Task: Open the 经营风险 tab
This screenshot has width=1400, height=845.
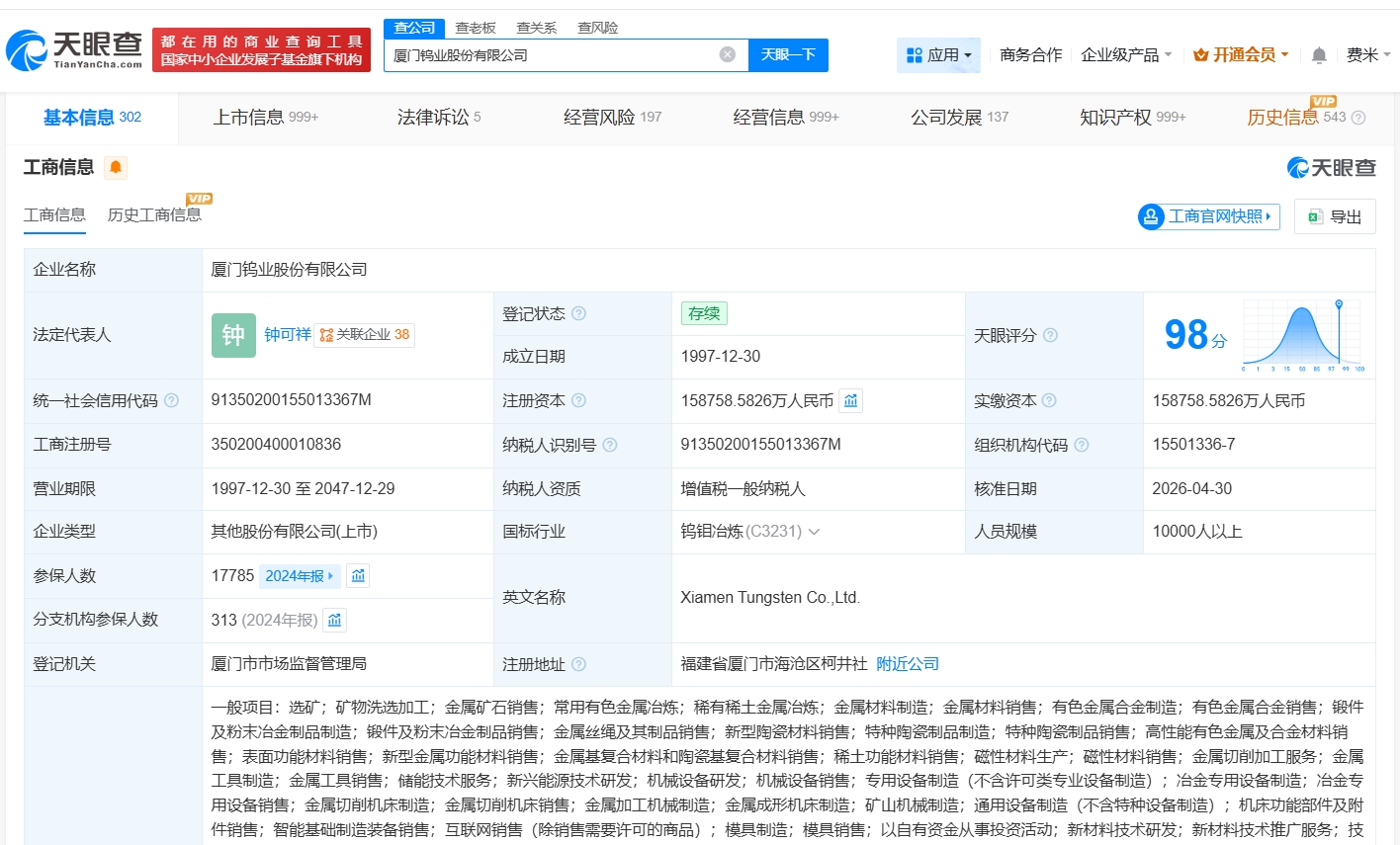Action: (x=613, y=118)
